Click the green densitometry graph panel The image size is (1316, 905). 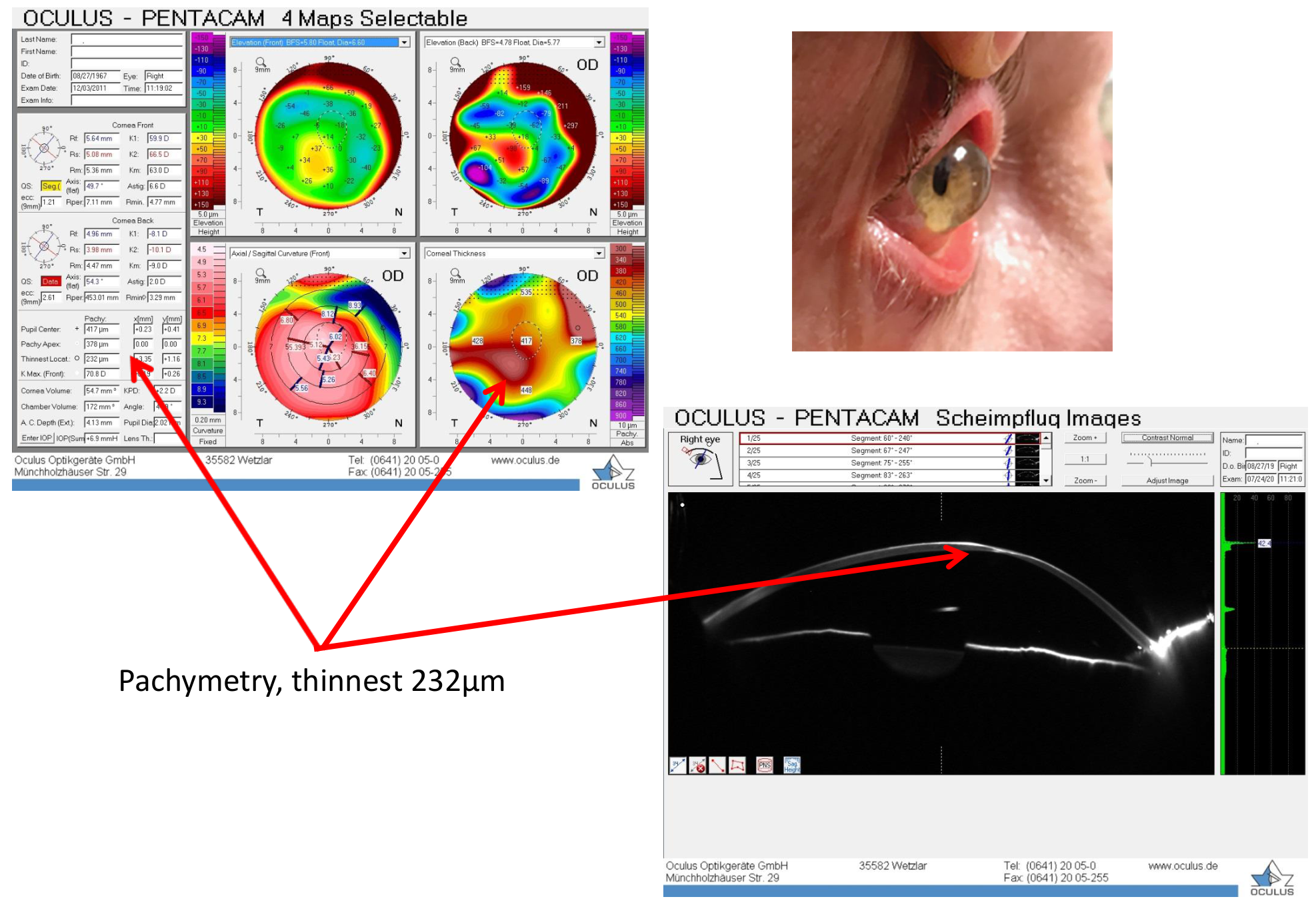[1263, 634]
